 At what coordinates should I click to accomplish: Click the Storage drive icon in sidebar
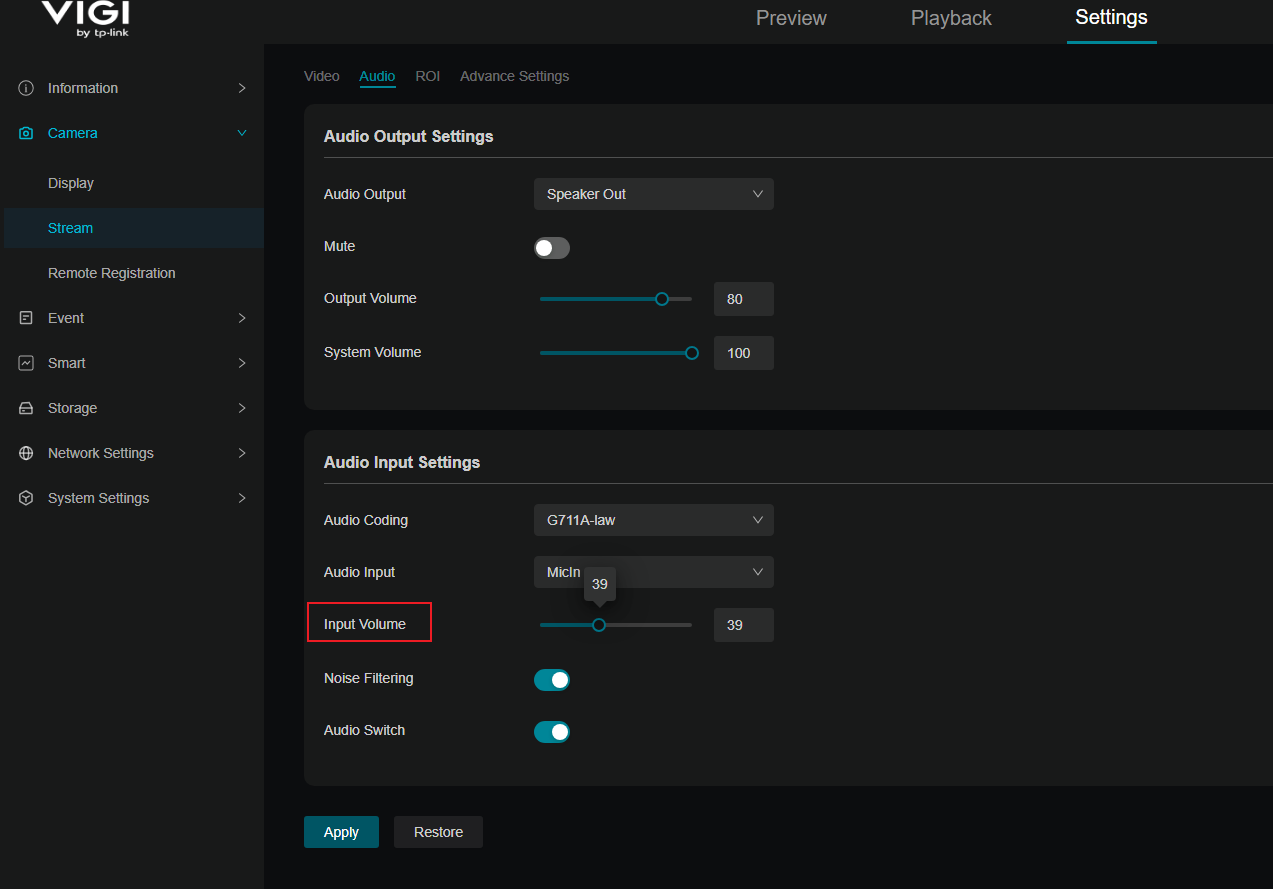pyautogui.click(x=26, y=408)
